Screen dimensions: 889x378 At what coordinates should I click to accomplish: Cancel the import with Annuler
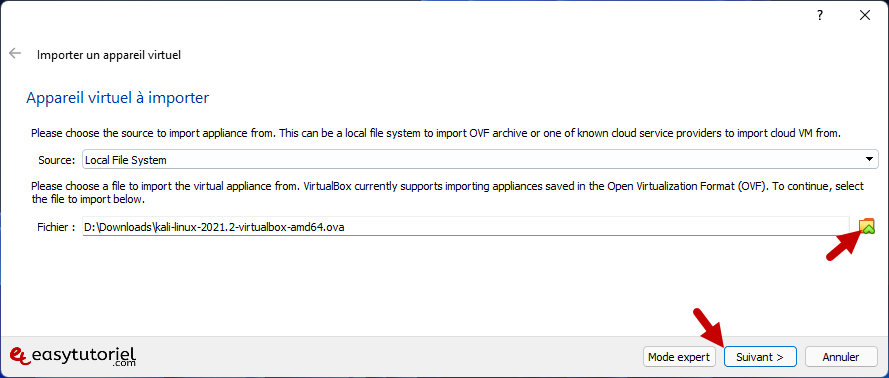click(841, 357)
